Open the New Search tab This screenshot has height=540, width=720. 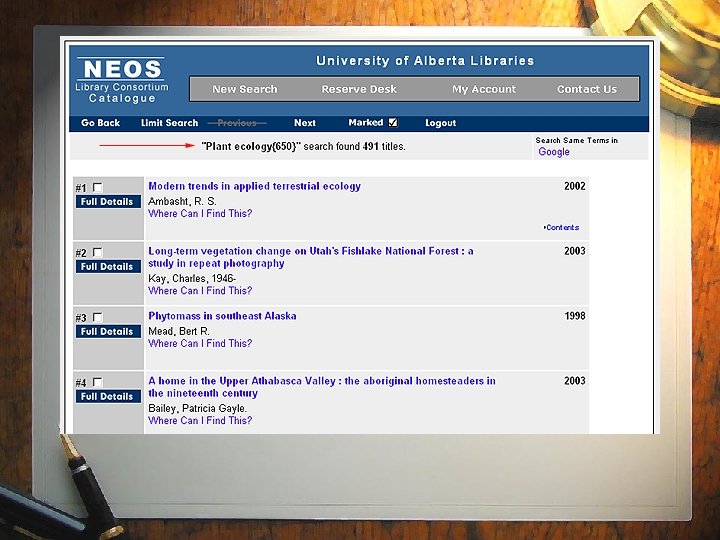coord(245,89)
